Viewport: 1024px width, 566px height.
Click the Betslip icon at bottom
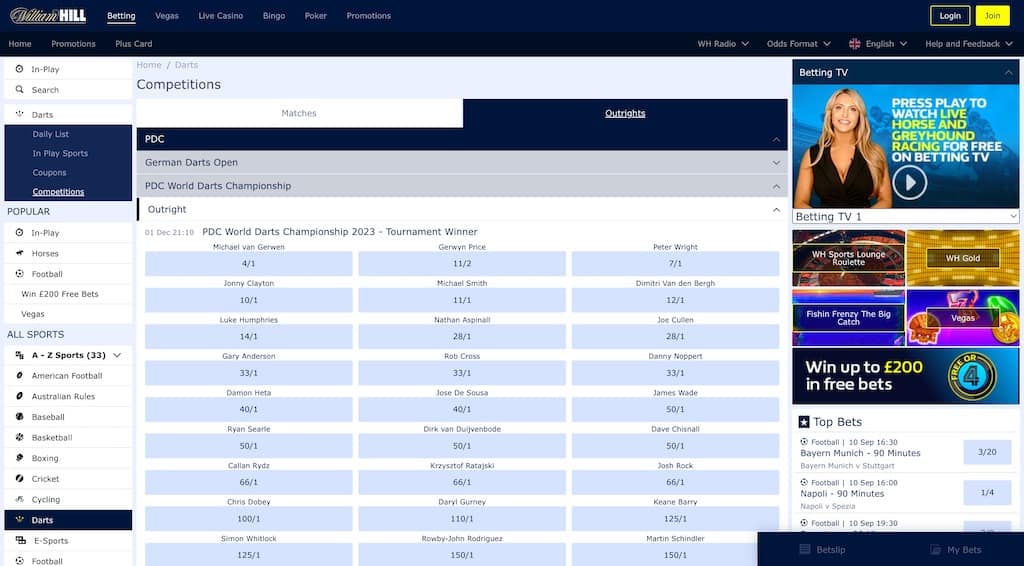[805, 550]
